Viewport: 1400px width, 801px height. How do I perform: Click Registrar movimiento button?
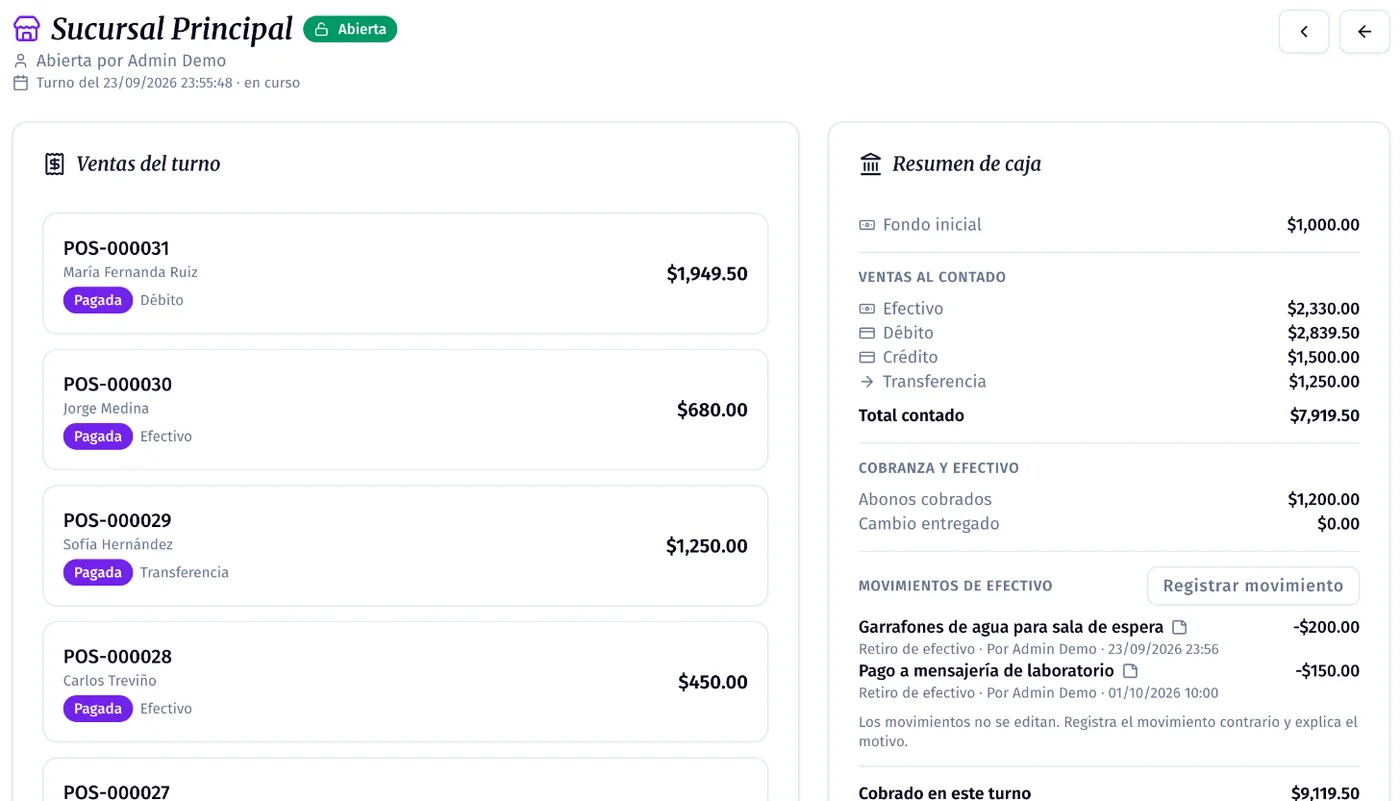[1253, 586]
